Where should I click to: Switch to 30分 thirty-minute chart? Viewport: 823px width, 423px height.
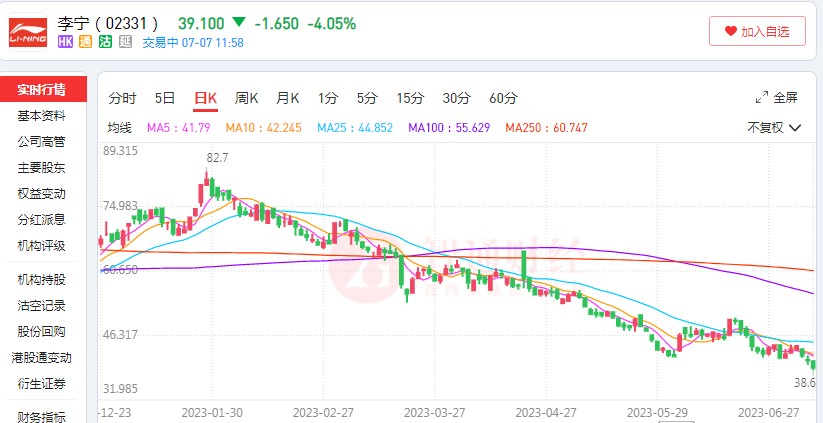tap(456, 98)
